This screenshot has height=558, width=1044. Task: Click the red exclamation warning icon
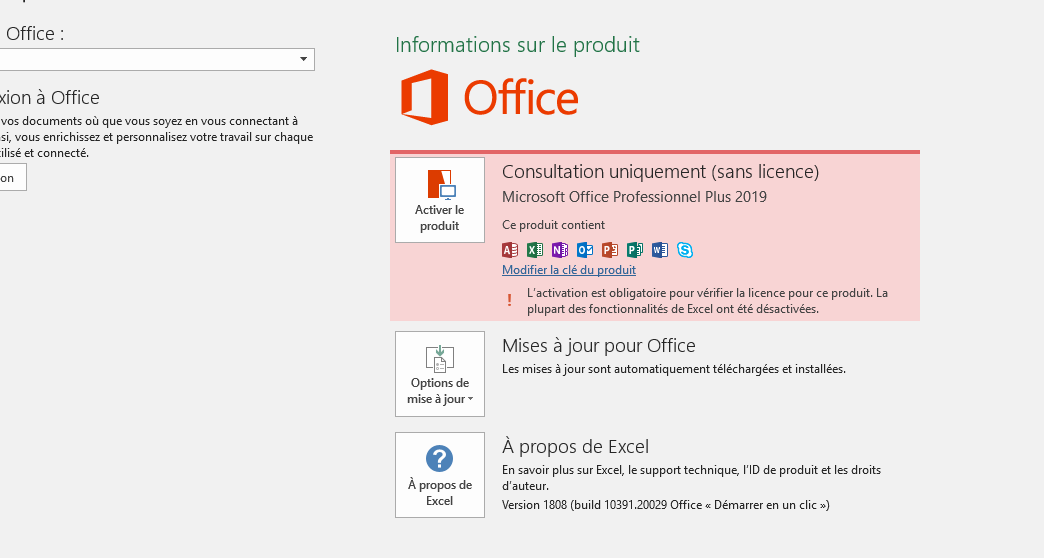509,300
